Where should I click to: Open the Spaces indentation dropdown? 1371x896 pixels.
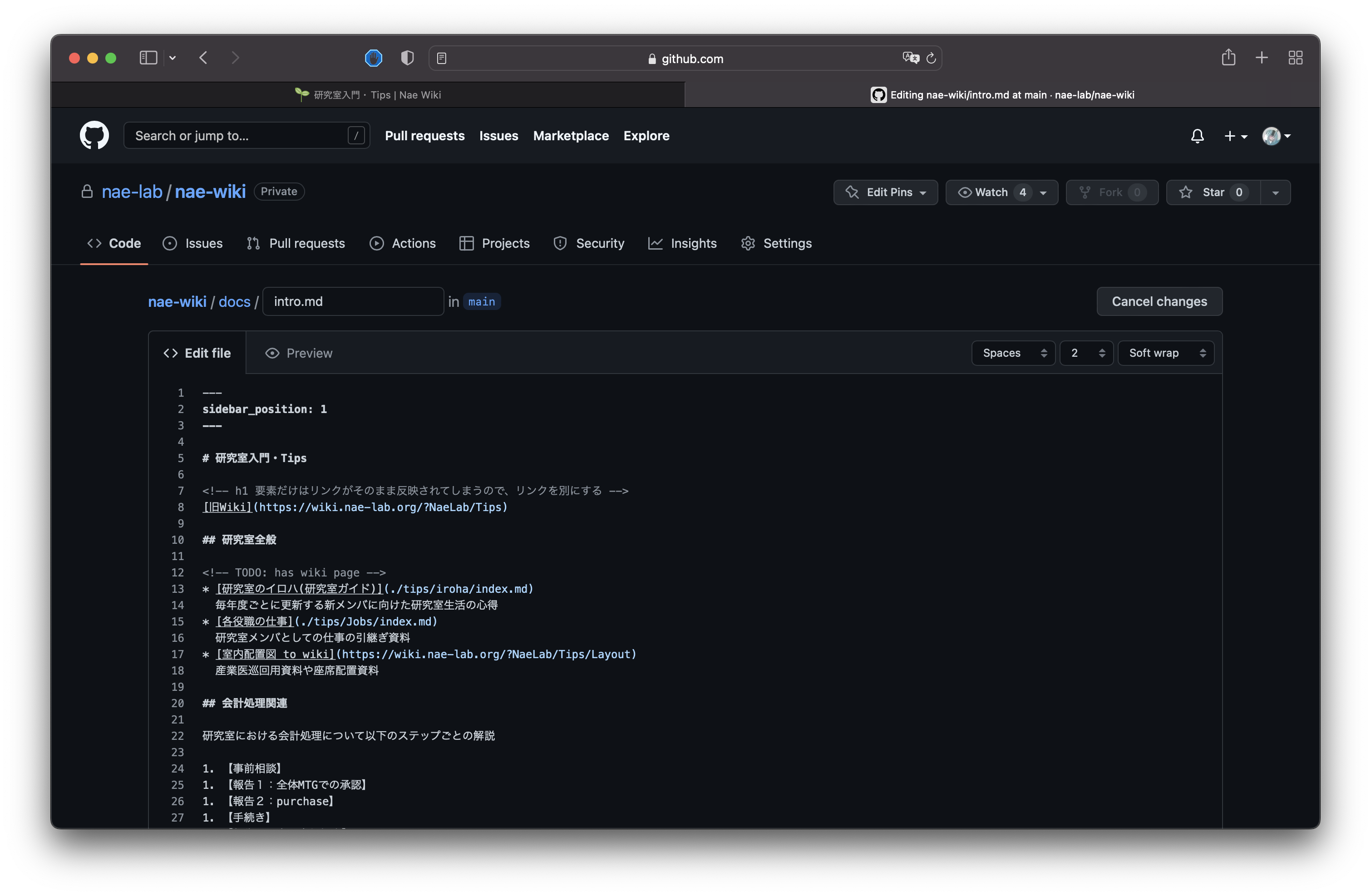[1013, 352]
